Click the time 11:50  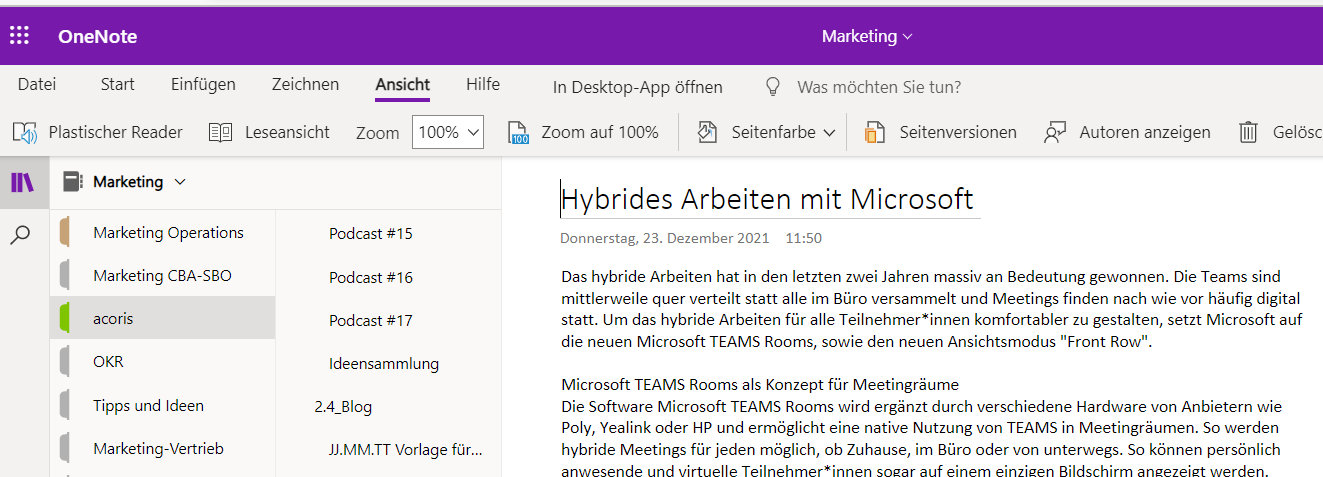(x=804, y=239)
